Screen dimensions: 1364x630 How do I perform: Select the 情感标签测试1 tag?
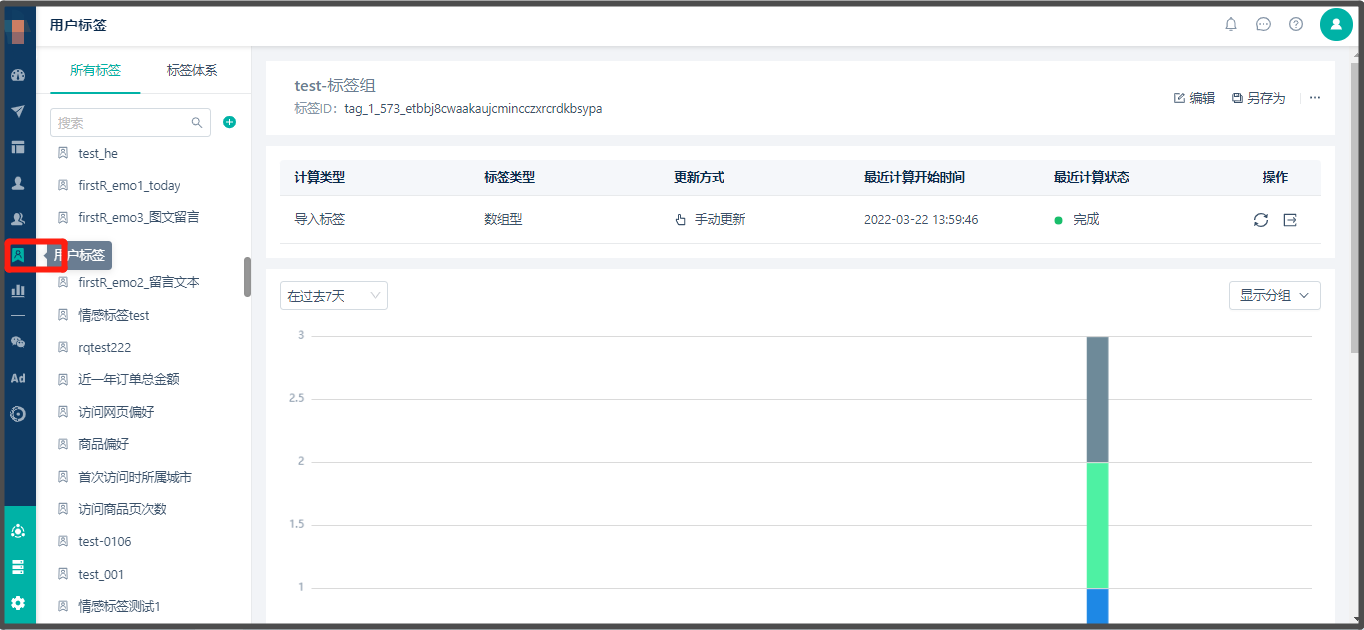coord(119,606)
